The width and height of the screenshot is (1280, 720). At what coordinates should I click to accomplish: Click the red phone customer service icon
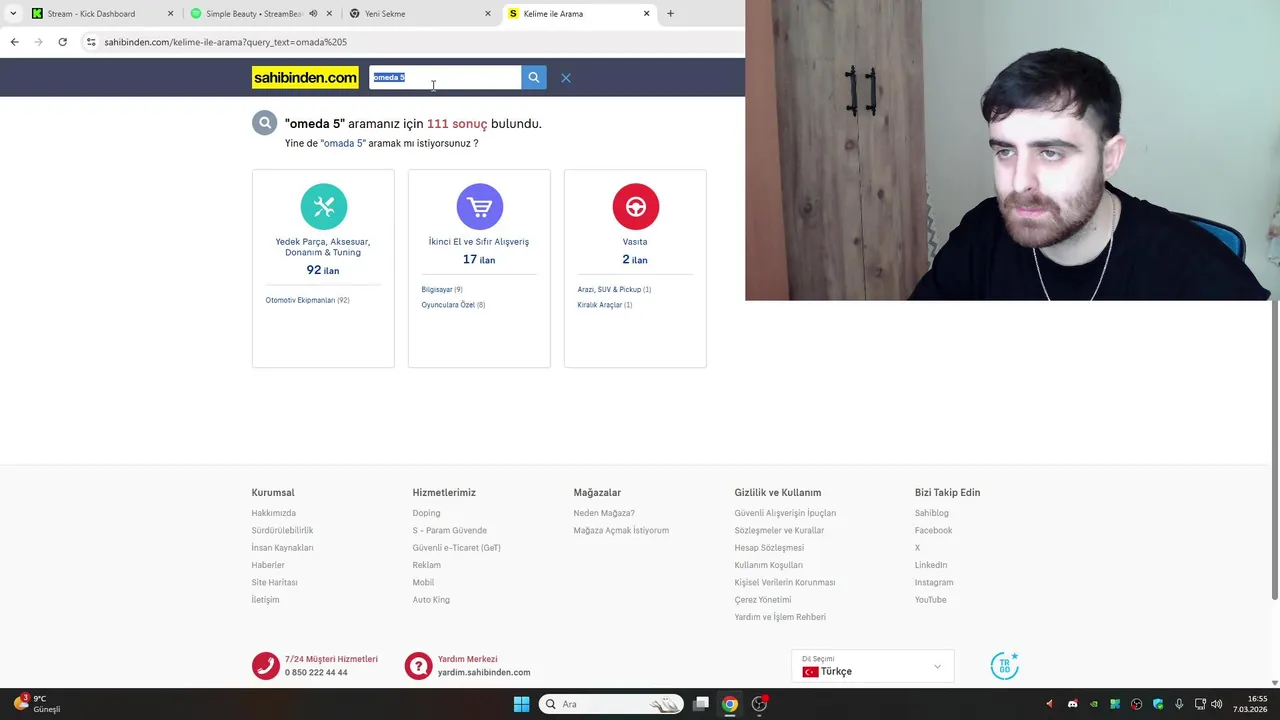265,666
